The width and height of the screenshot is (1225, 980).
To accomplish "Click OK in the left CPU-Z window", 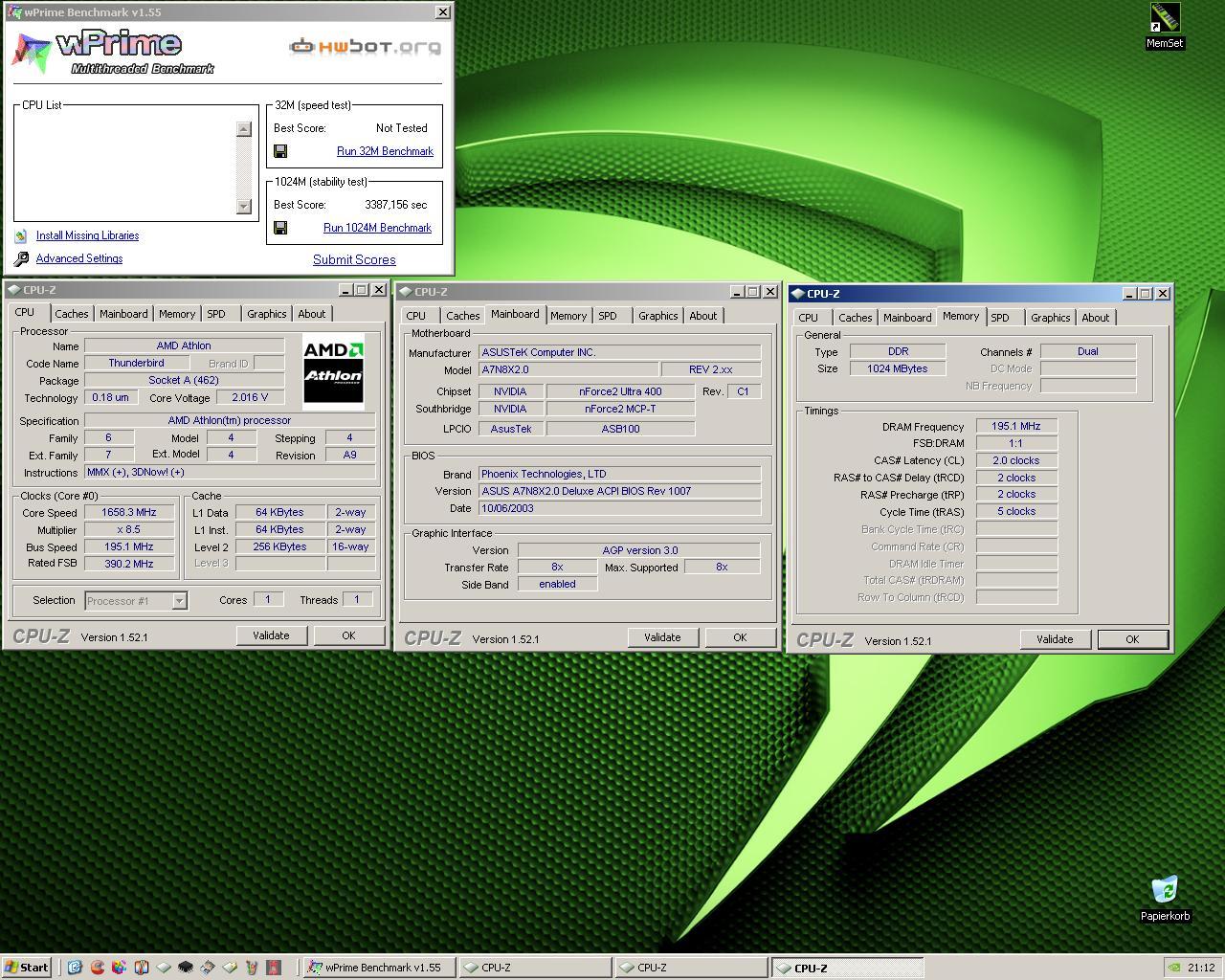I will pyautogui.click(x=348, y=635).
